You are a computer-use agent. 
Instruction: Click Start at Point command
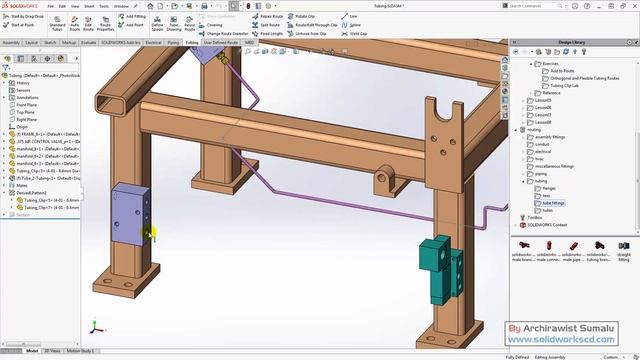click(19, 25)
